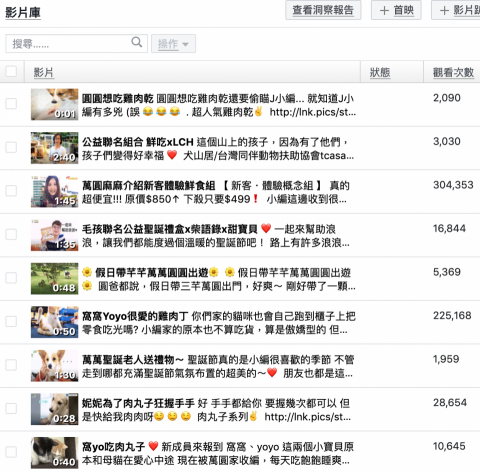This screenshot has height=471, width=480.
Task: Check the box for 妮妮為了肉丸子狂握手手 video
Action: [x=11, y=408]
